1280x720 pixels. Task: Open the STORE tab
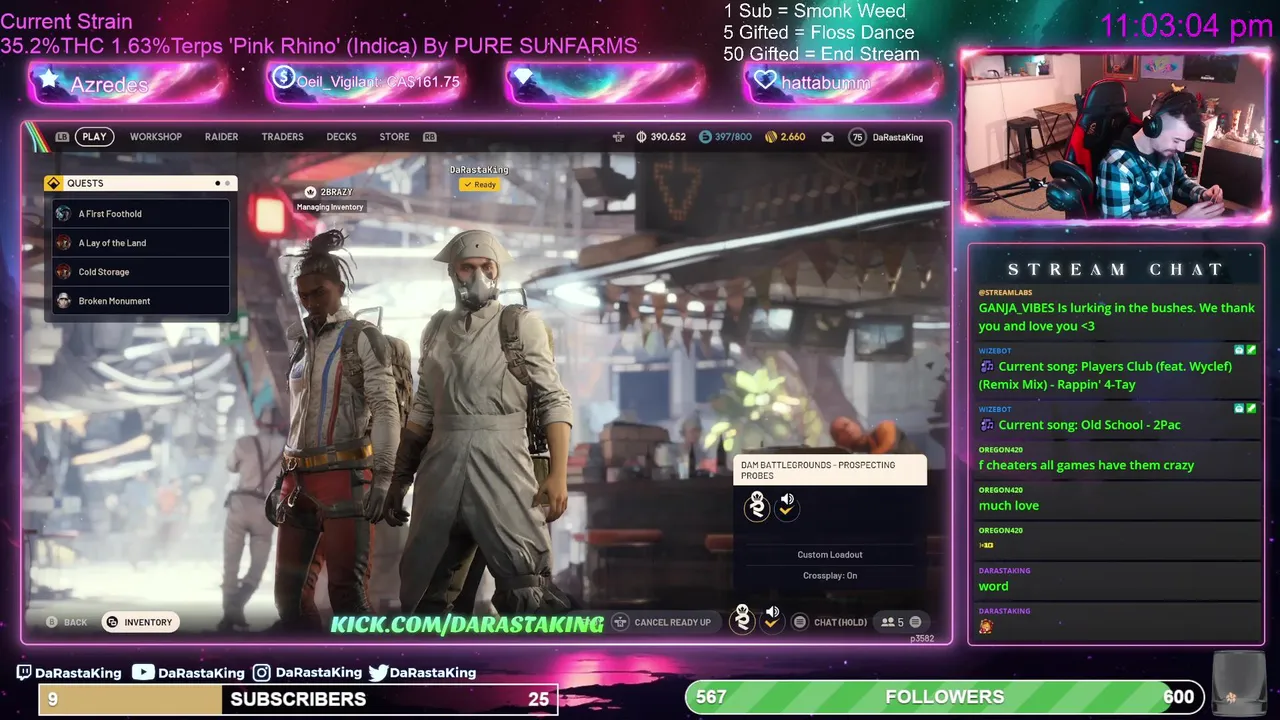[394, 137]
